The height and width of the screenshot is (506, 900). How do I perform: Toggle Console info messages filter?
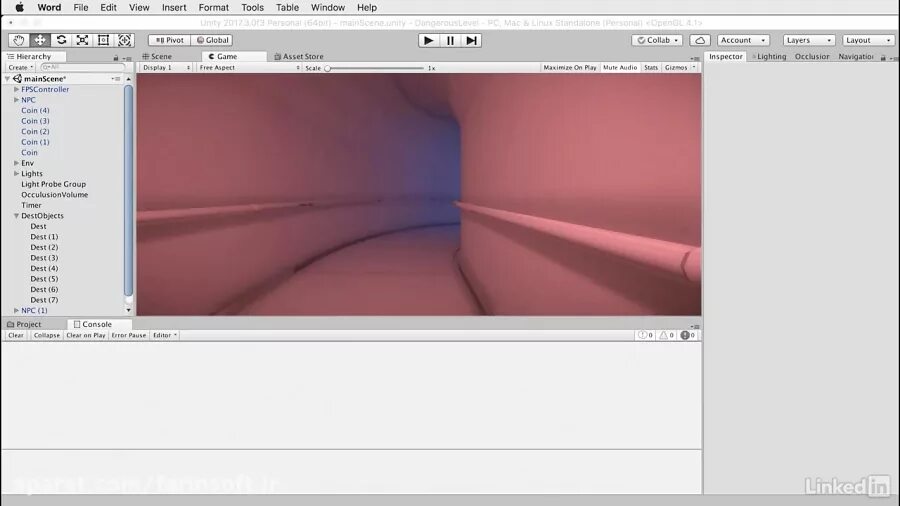click(645, 335)
